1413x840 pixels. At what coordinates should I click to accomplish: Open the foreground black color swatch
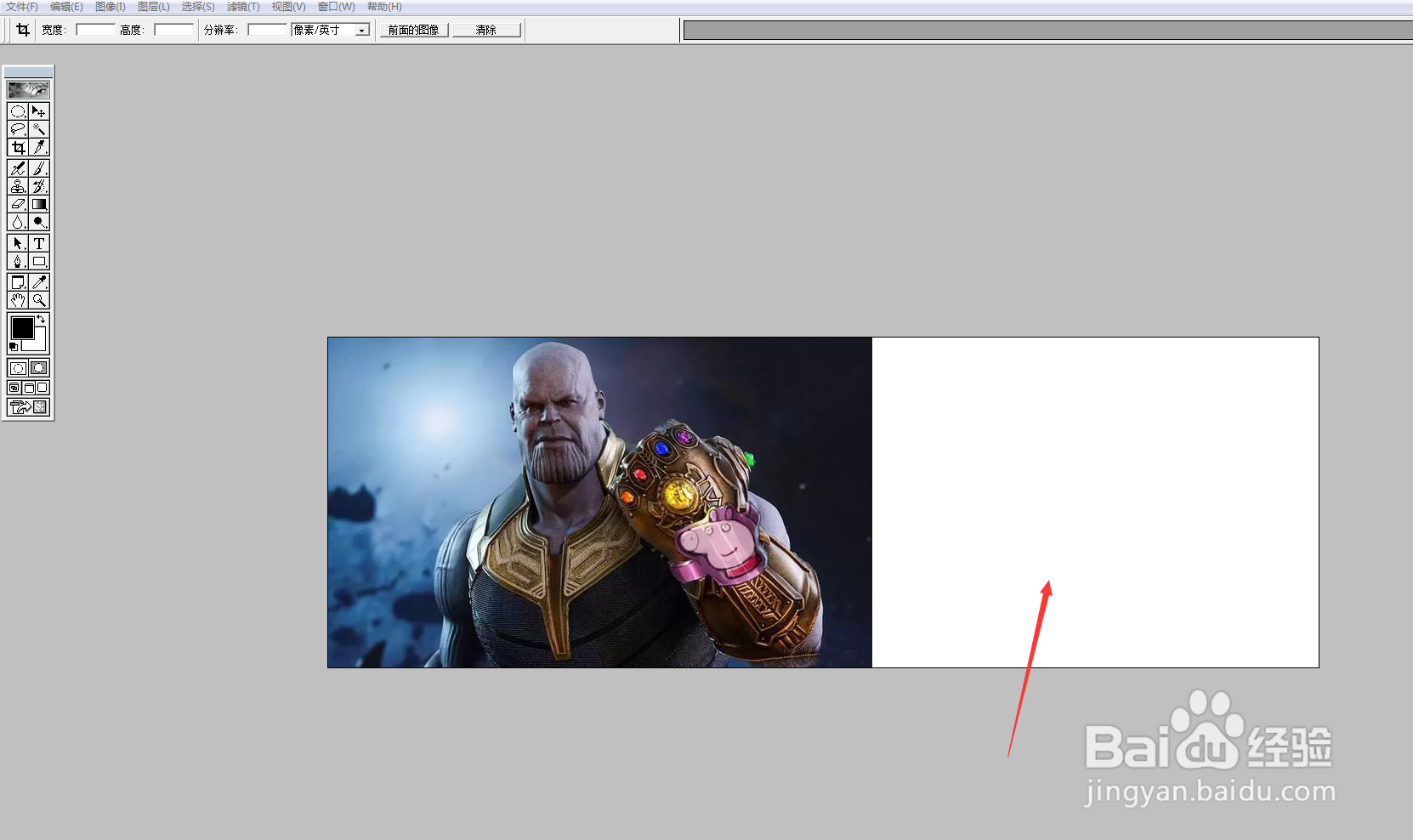22,327
